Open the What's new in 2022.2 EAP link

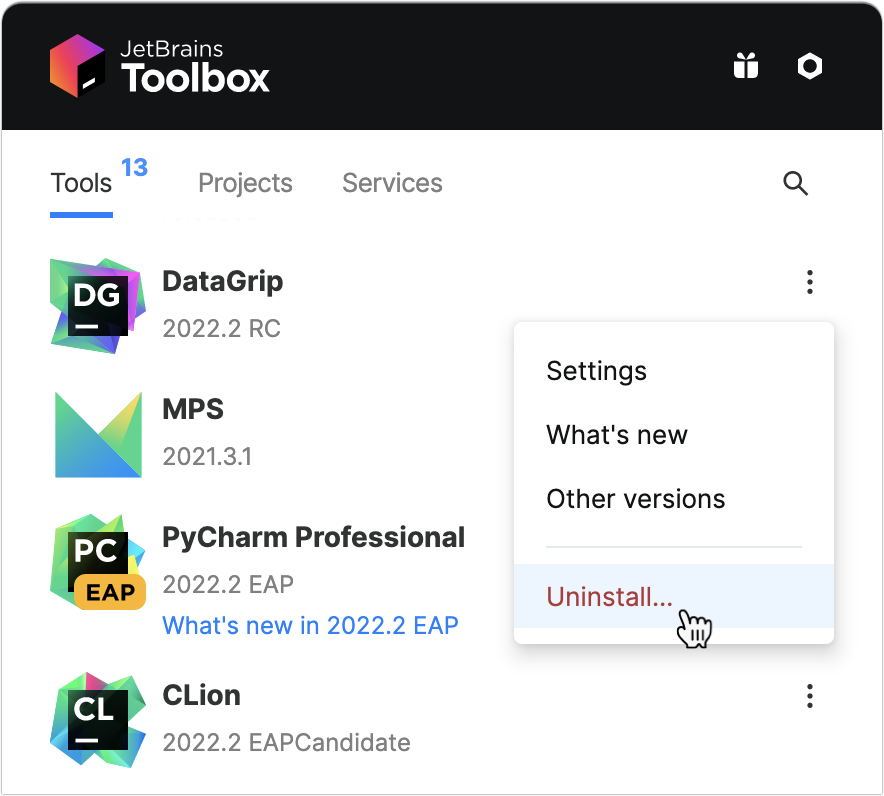pos(310,624)
